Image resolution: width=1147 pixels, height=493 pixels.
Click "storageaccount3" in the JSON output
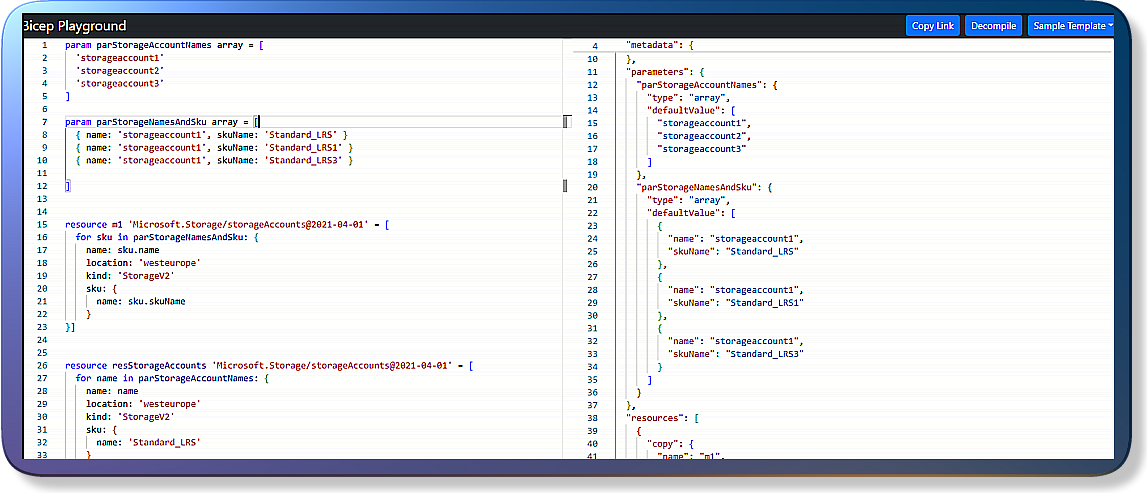[x=702, y=148]
